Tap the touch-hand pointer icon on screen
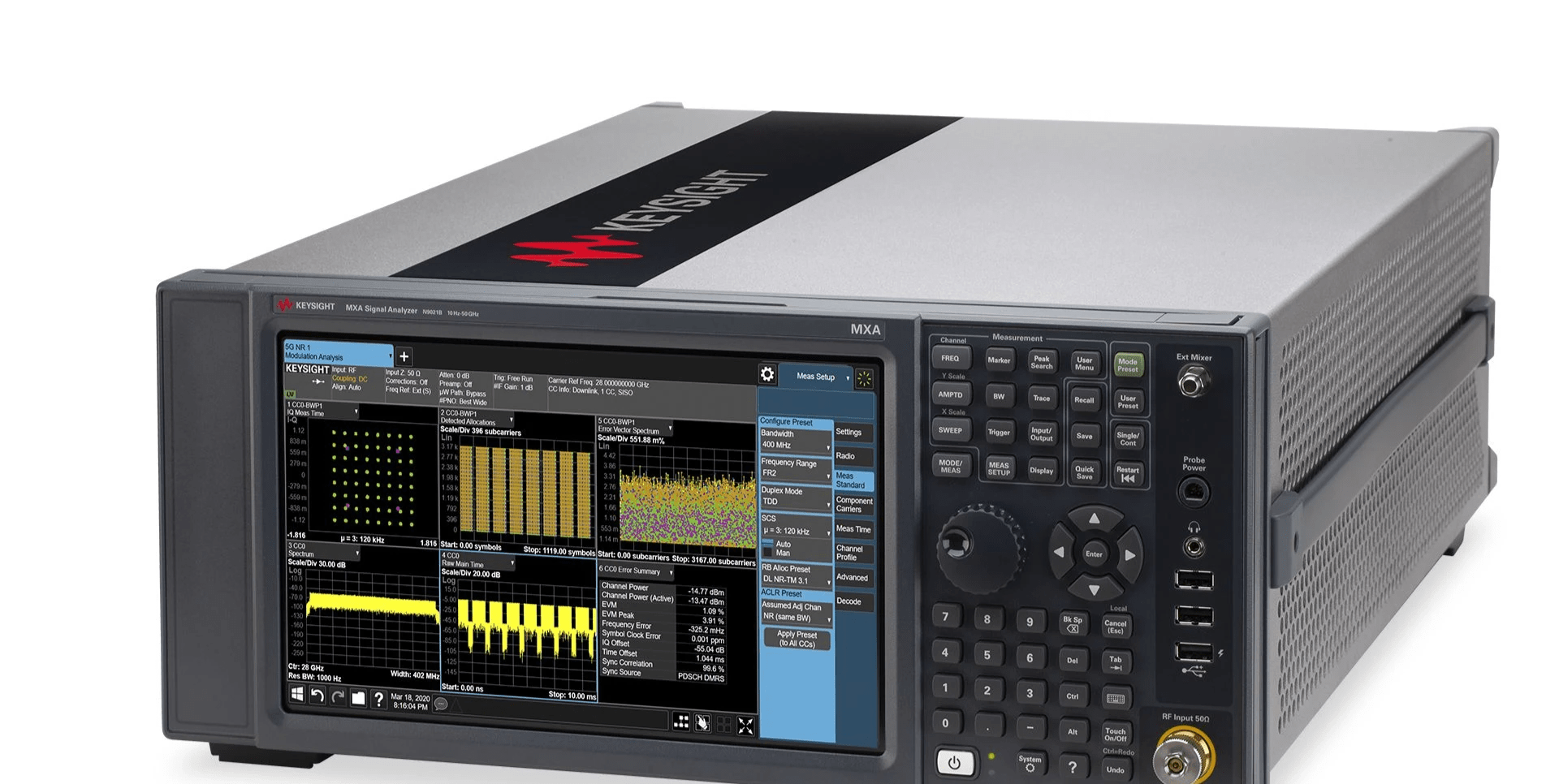The height and width of the screenshot is (784, 1559). point(702,723)
